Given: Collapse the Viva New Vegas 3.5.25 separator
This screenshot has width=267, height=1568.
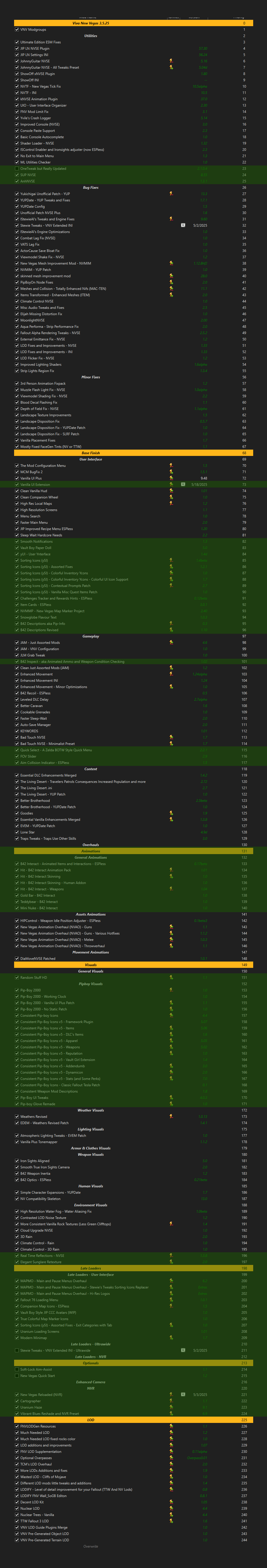Looking at the screenshot, I should click(x=133, y=23).
